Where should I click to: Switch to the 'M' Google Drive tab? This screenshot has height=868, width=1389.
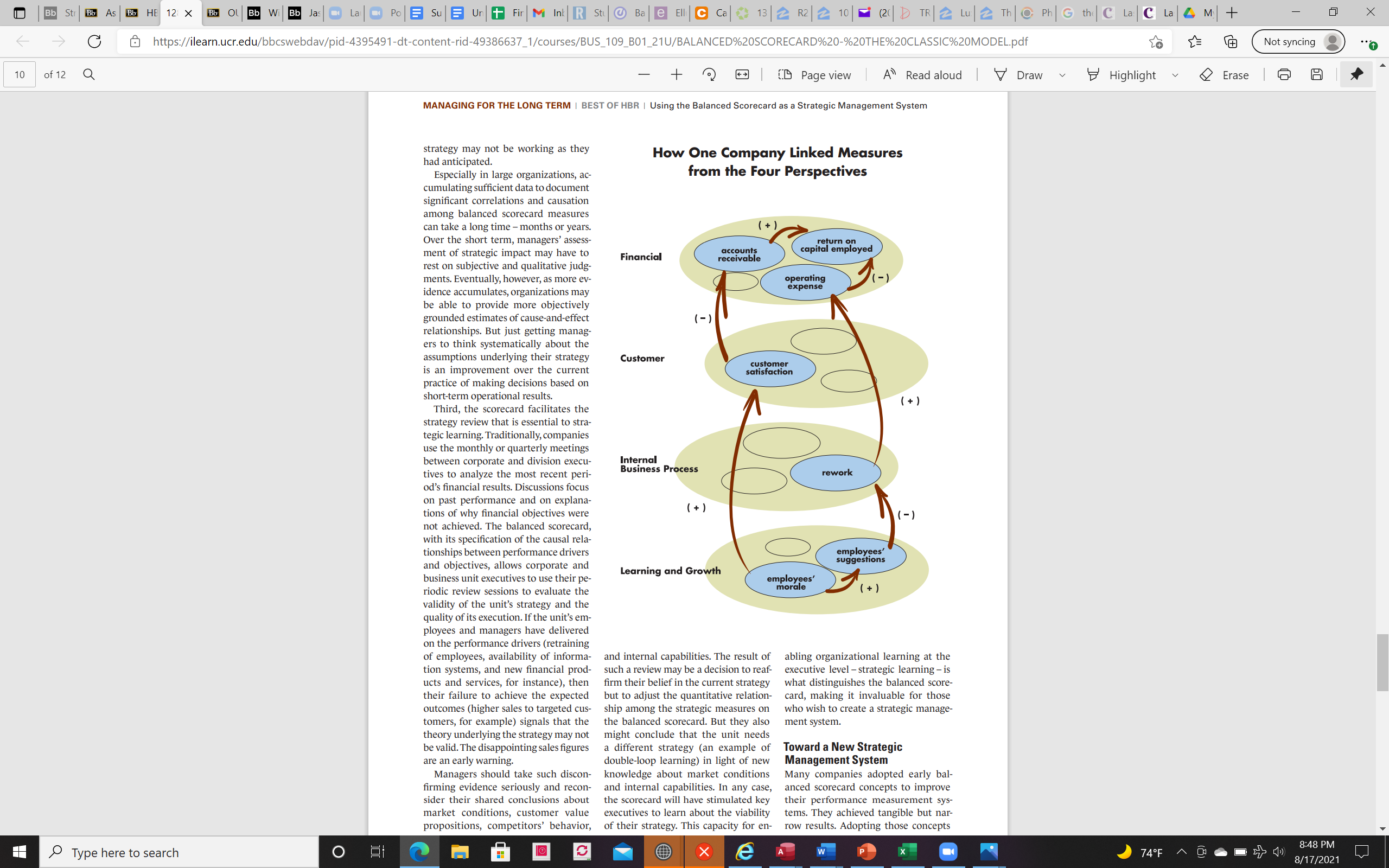pos(1199,12)
